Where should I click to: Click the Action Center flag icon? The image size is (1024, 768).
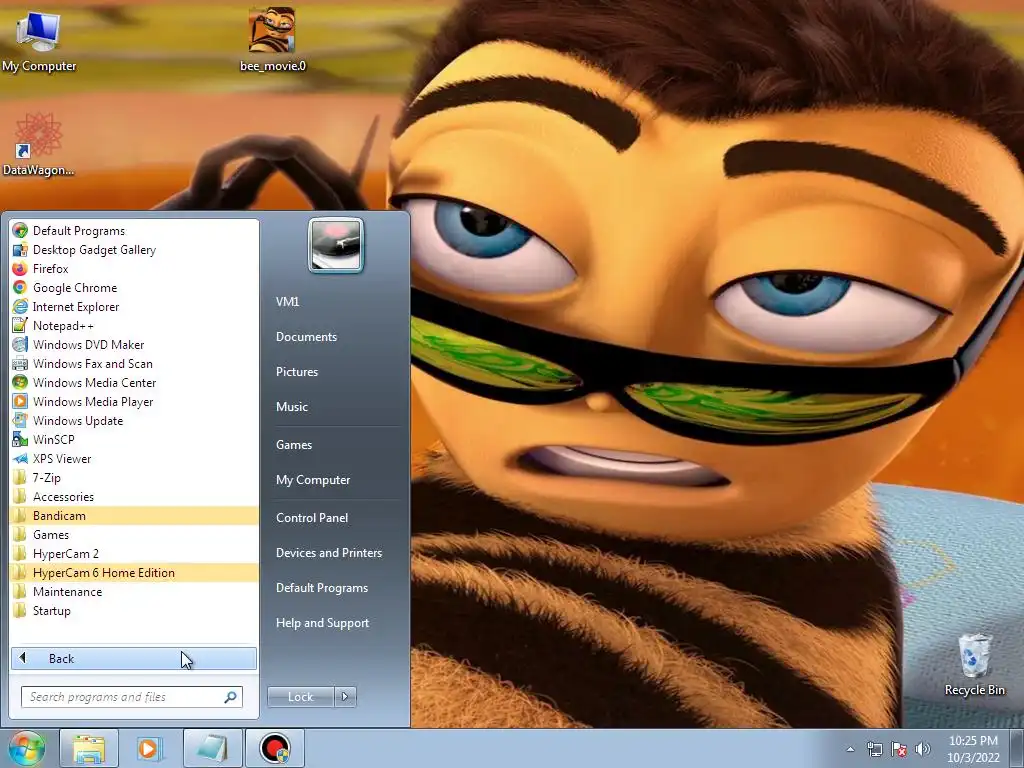(899, 750)
